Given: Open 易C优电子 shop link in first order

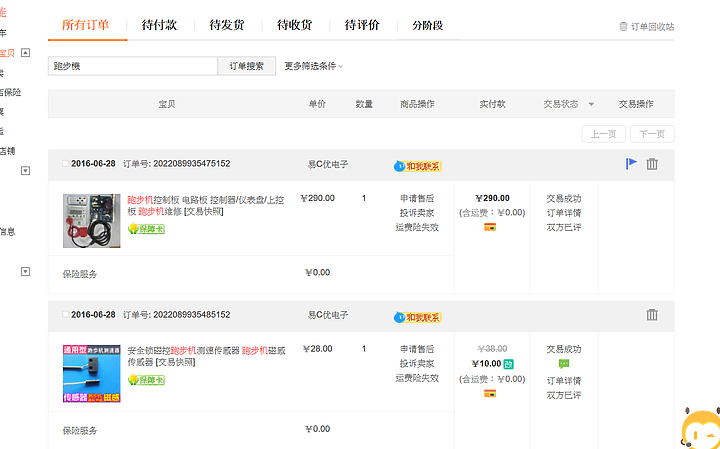Looking at the screenshot, I should (328, 164).
